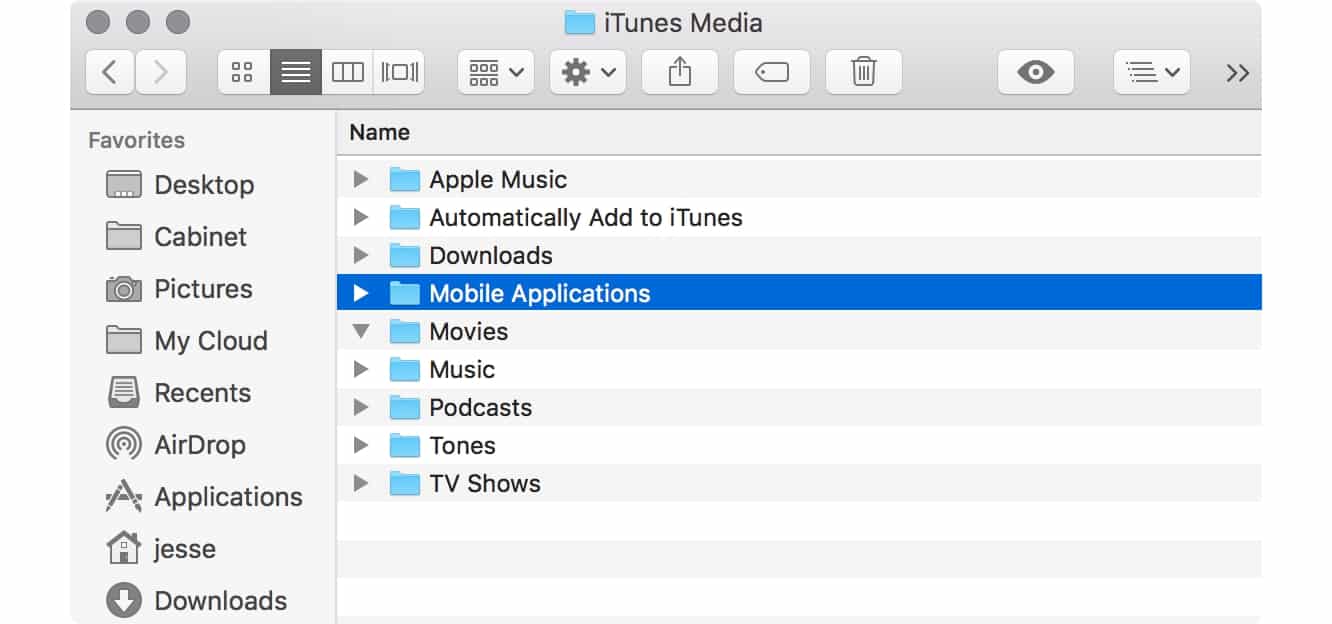Expand the Podcasts folder triangle
The image size is (1332, 624).
361,408
